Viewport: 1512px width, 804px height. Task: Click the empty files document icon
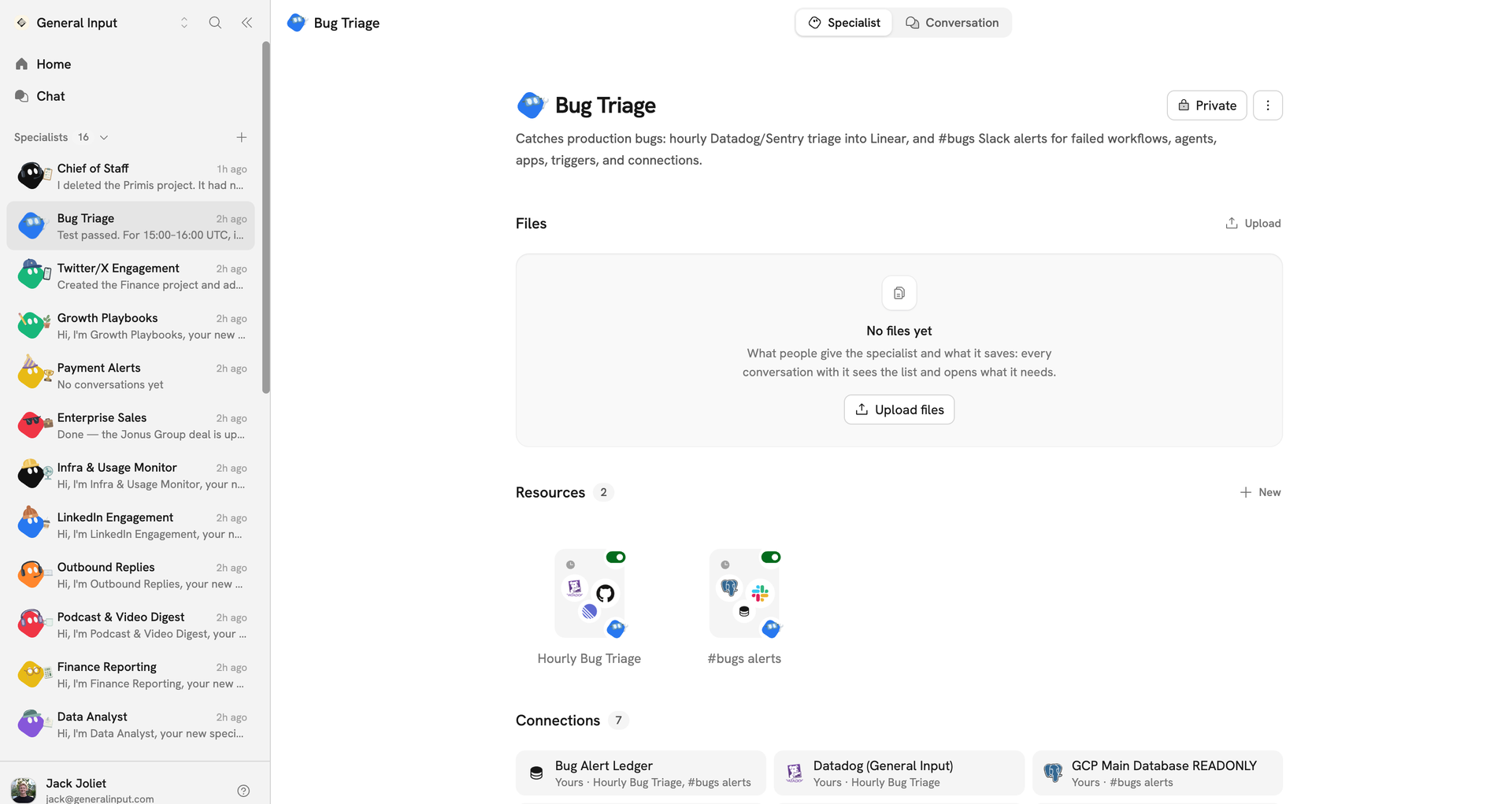(x=899, y=293)
